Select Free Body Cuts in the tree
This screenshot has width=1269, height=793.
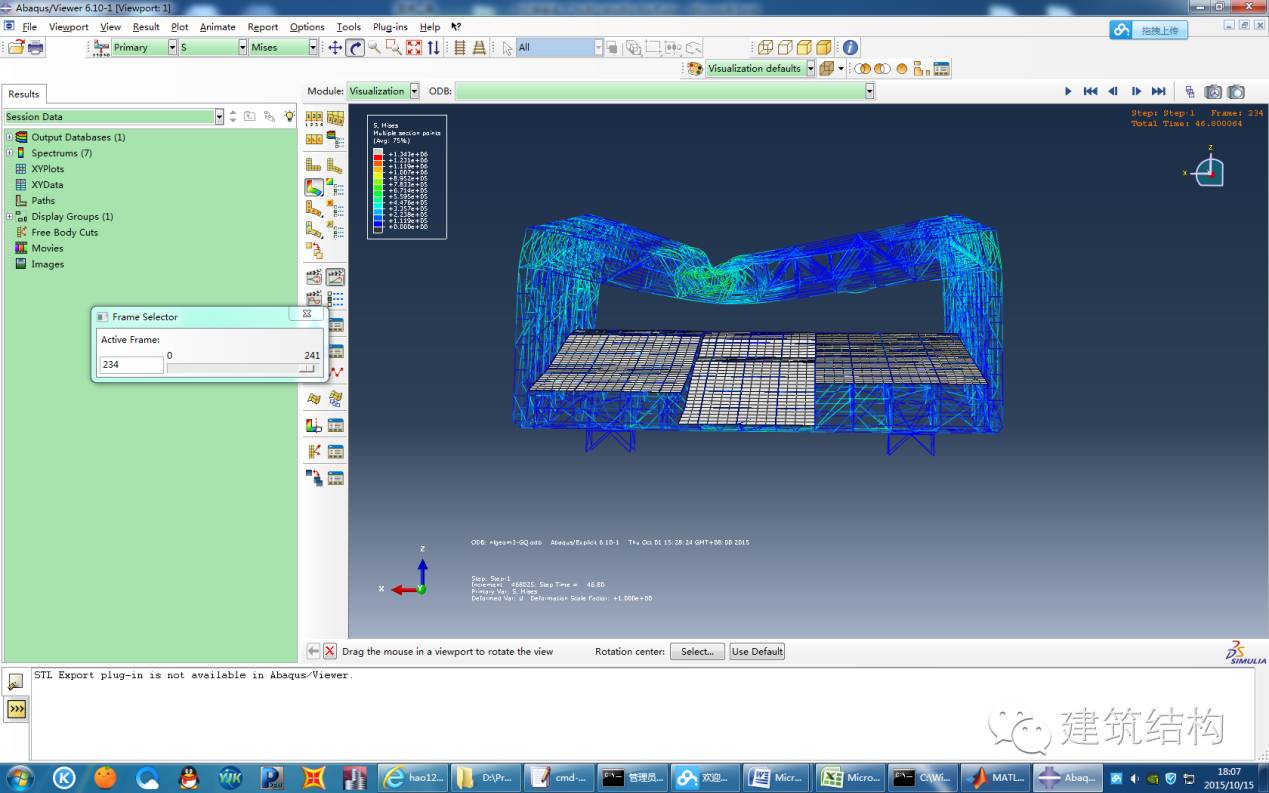pyautogui.click(x=64, y=232)
